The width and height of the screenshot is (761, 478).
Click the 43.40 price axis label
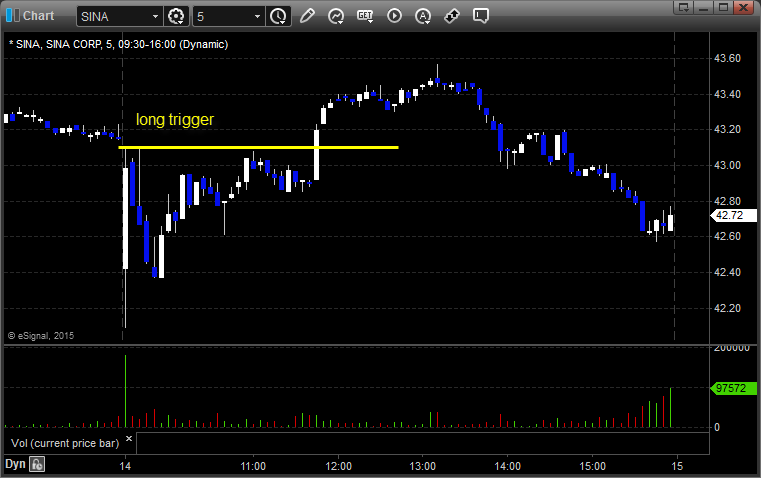728,94
